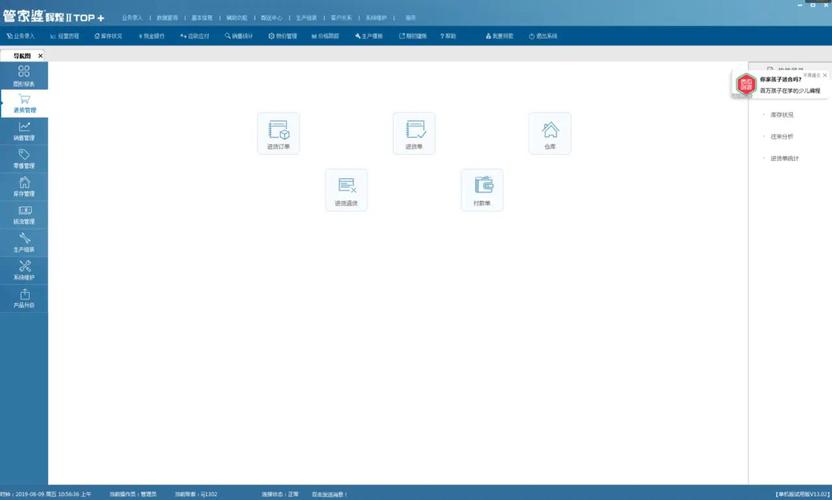The image size is (832, 500).
Task: Click 期初建账 on the toolbar
Action: (413, 36)
